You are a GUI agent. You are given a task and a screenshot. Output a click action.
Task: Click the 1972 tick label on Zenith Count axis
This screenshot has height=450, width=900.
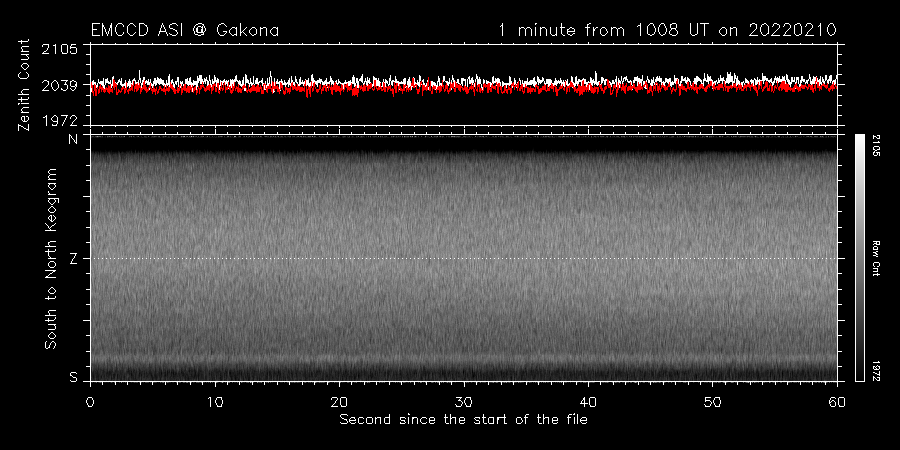point(60,120)
